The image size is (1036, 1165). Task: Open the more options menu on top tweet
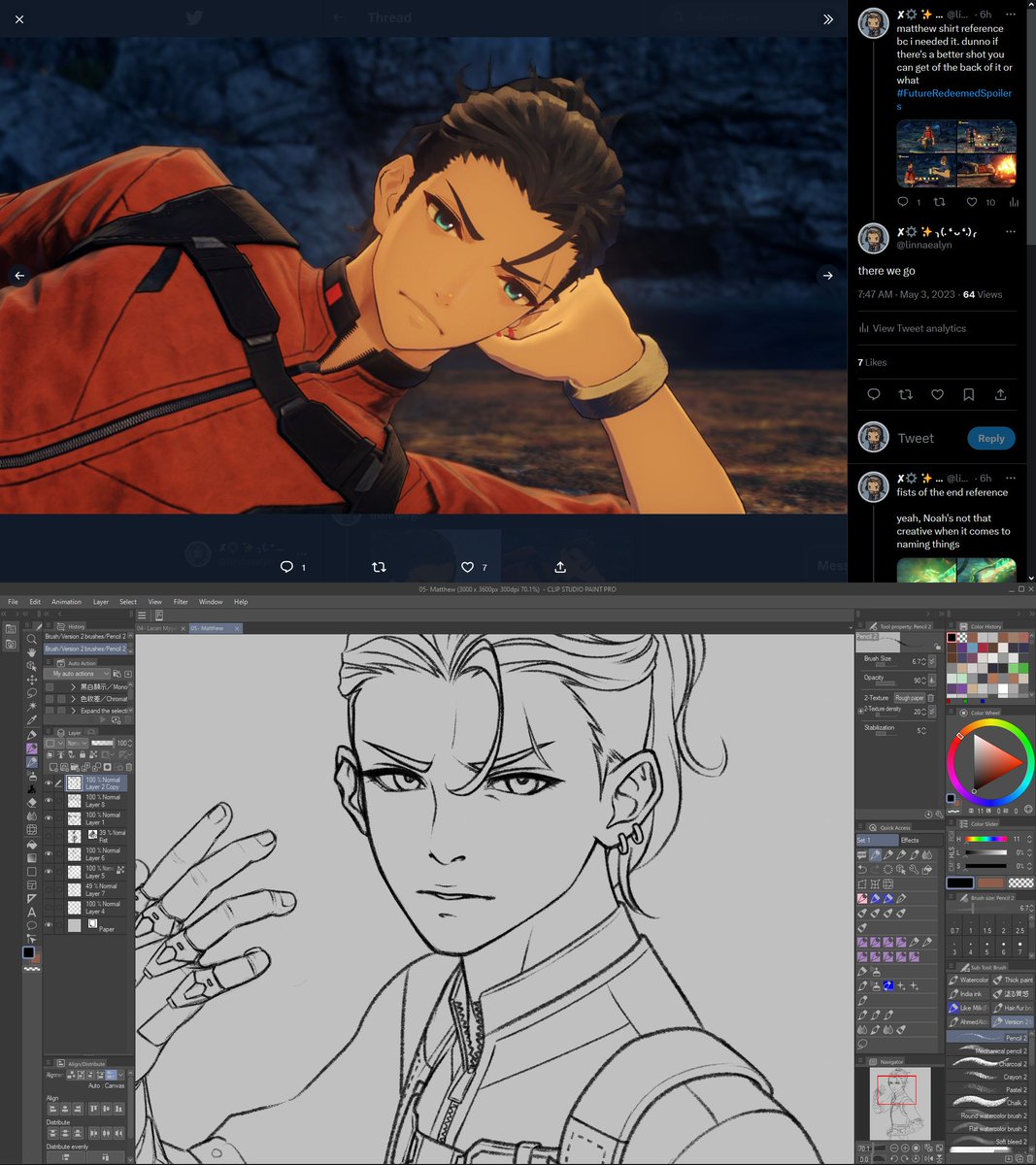click(1010, 16)
